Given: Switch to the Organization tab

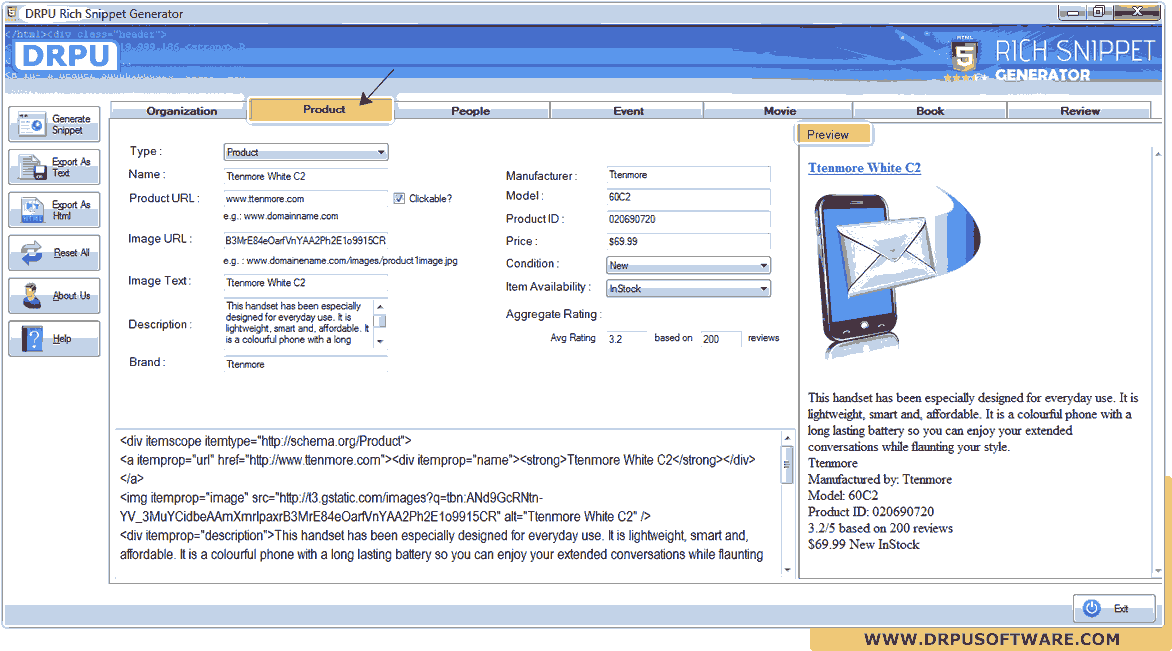Looking at the screenshot, I should [182, 111].
